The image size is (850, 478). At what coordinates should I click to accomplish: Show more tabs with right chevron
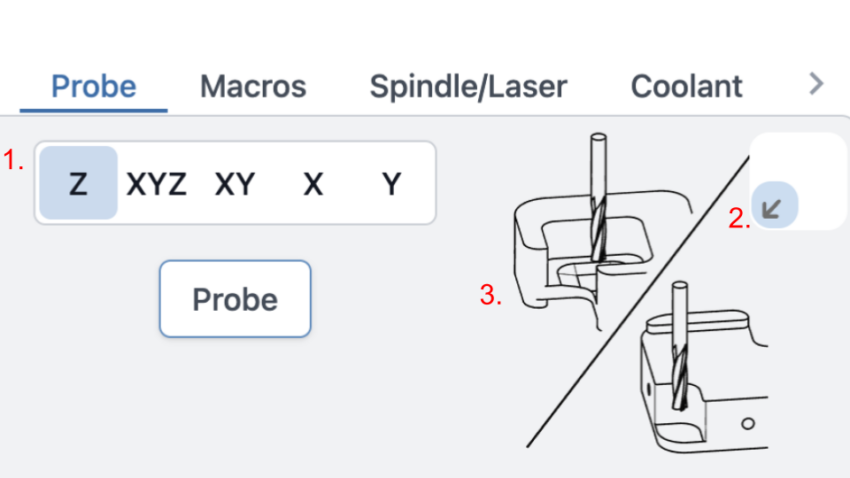pos(816,84)
